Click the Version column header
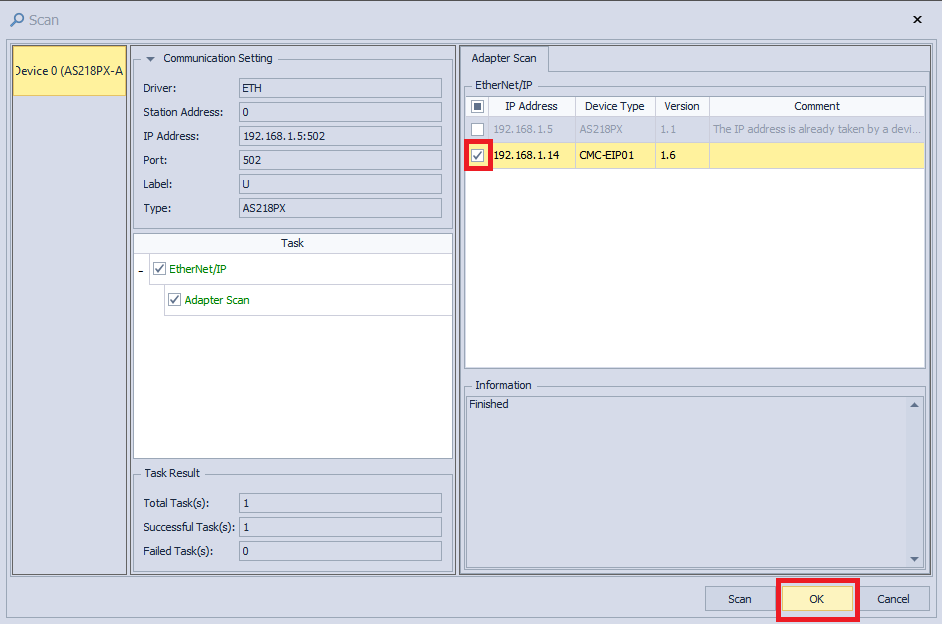944x625 pixels. click(682, 106)
